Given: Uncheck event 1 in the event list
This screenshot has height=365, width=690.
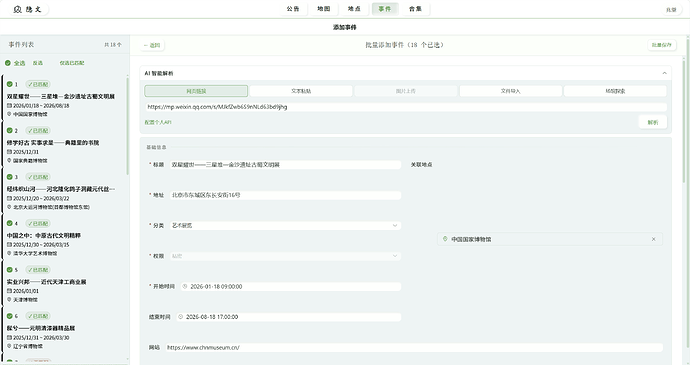Looking at the screenshot, I should [9, 84].
